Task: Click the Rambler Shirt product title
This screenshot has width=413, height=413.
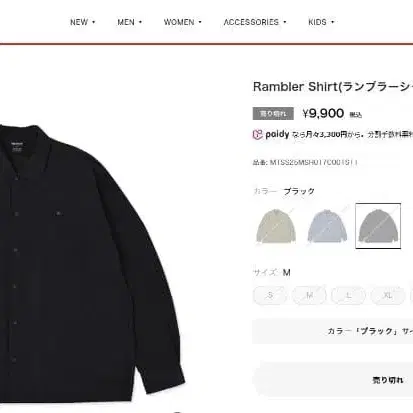Action: [x=333, y=87]
